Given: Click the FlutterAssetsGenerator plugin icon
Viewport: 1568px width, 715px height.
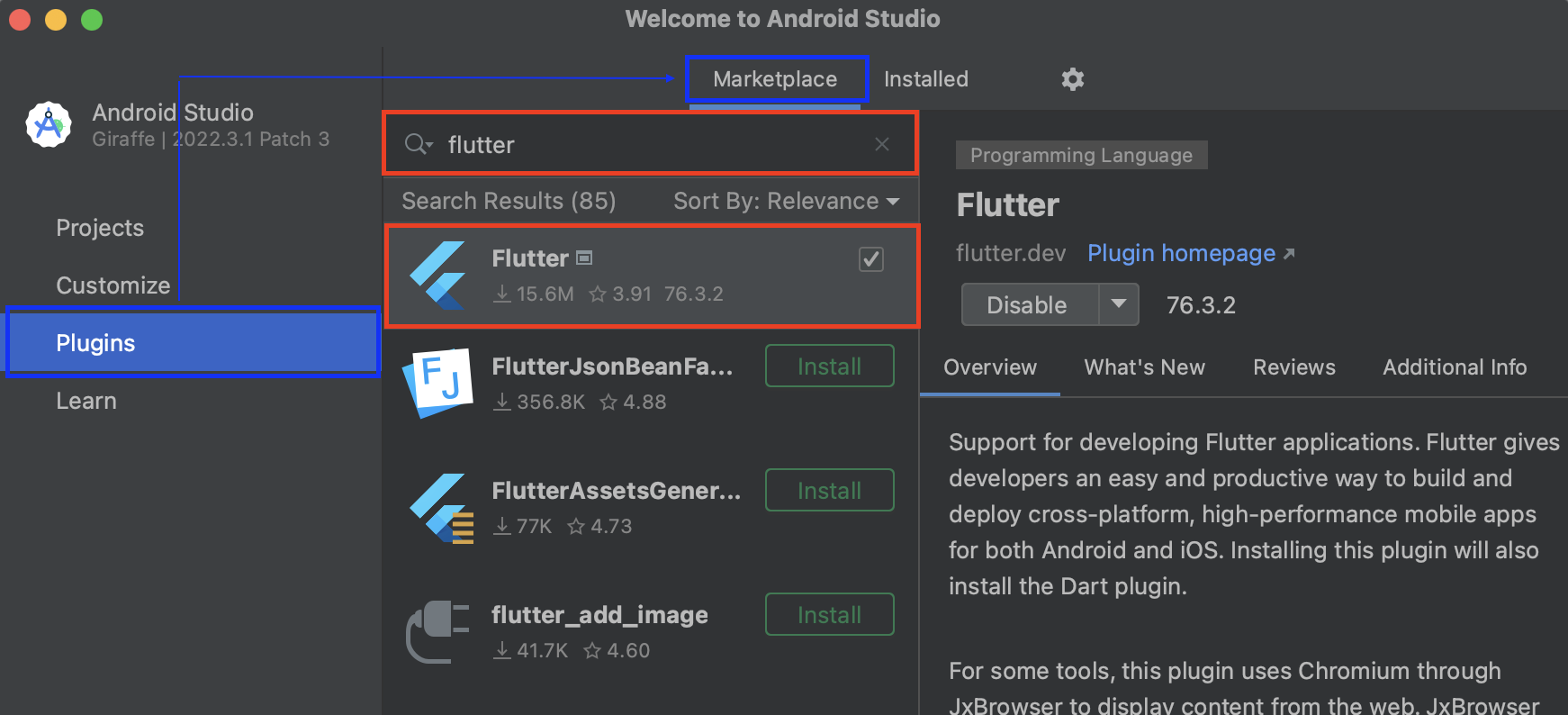Looking at the screenshot, I should pos(440,508).
